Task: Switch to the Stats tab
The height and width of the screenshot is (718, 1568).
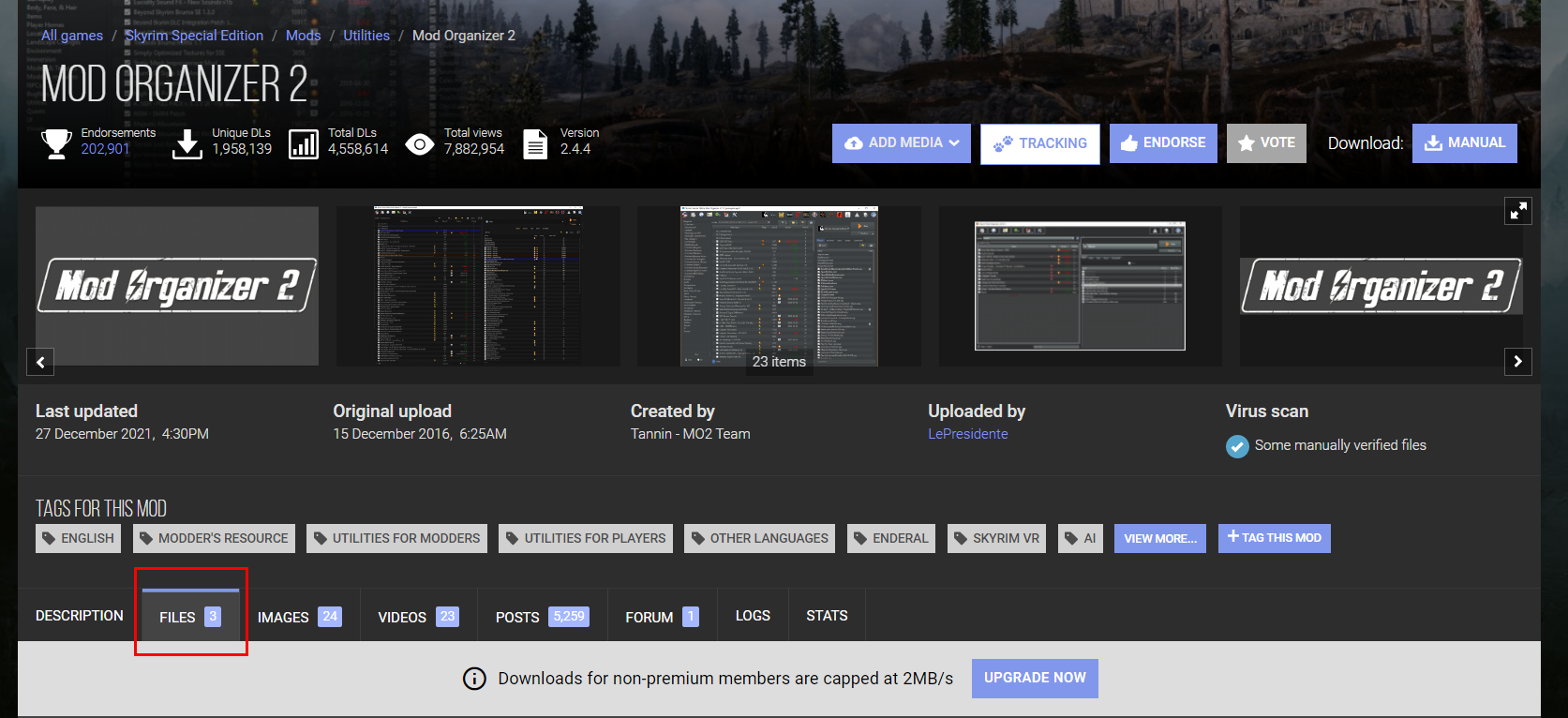Action: [827, 616]
